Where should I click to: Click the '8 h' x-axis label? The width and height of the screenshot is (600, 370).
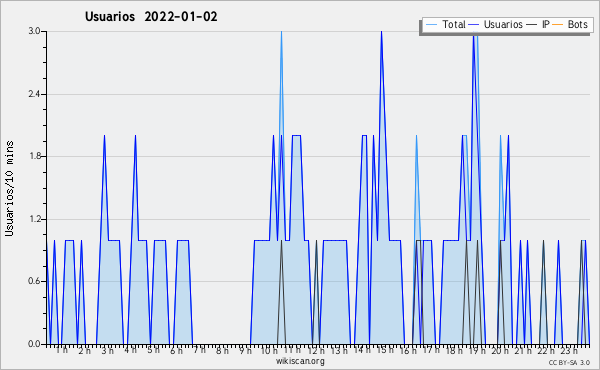[222, 350]
